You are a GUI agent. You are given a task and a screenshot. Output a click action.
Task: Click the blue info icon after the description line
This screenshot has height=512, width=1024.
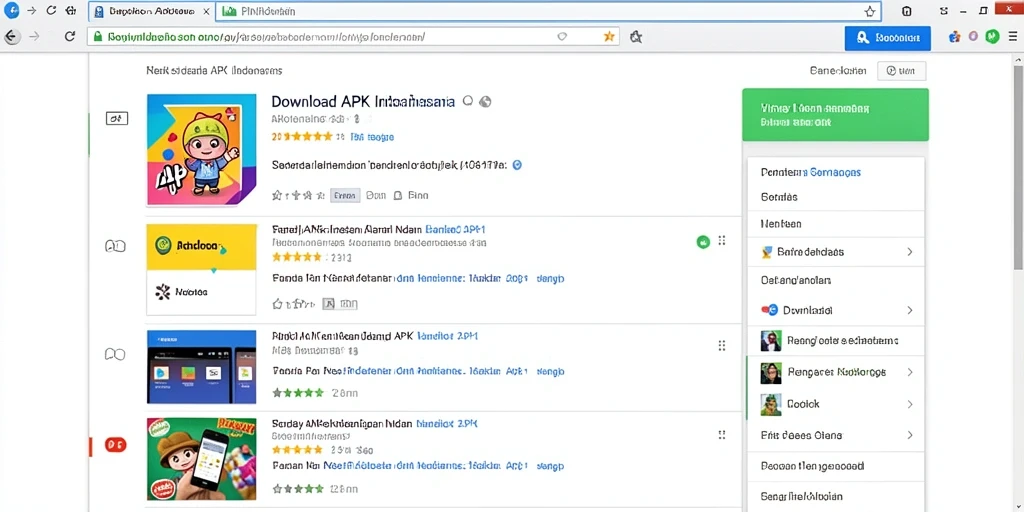coord(517,165)
